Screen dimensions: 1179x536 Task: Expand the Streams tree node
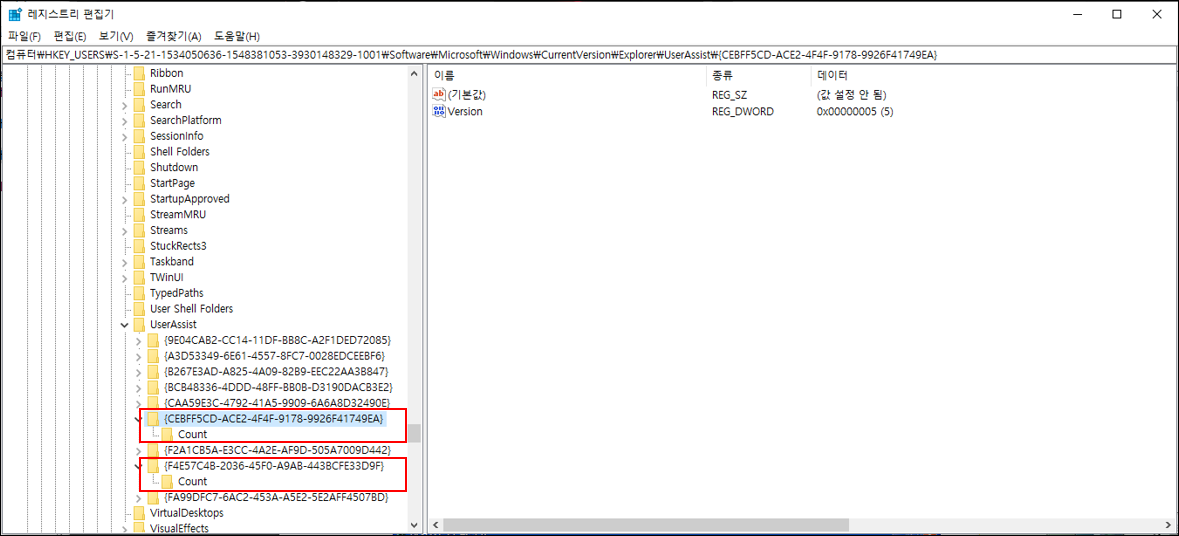125,230
